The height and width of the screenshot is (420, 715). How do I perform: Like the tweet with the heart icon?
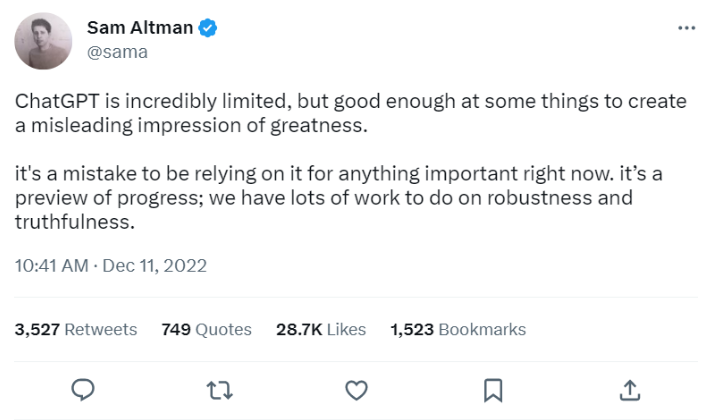[355, 388]
